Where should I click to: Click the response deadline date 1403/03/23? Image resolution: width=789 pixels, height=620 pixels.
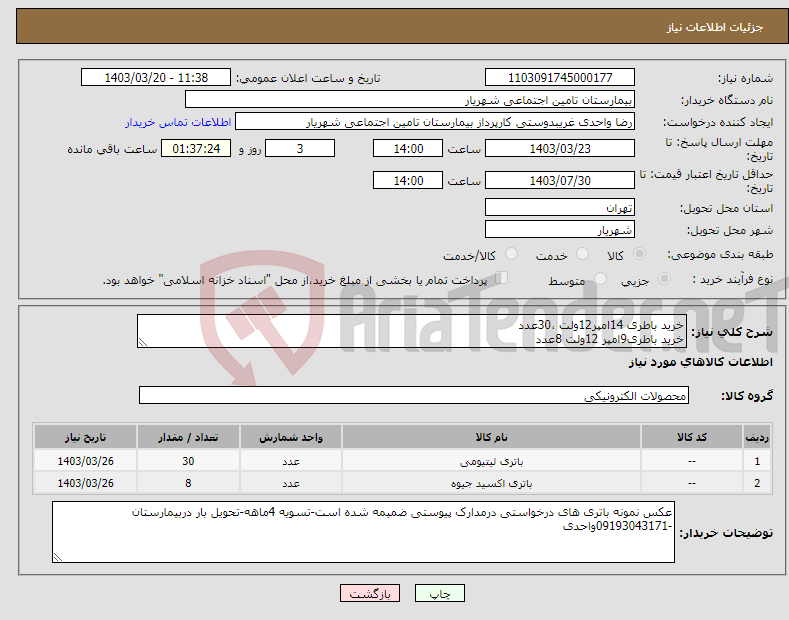pyautogui.click(x=560, y=148)
